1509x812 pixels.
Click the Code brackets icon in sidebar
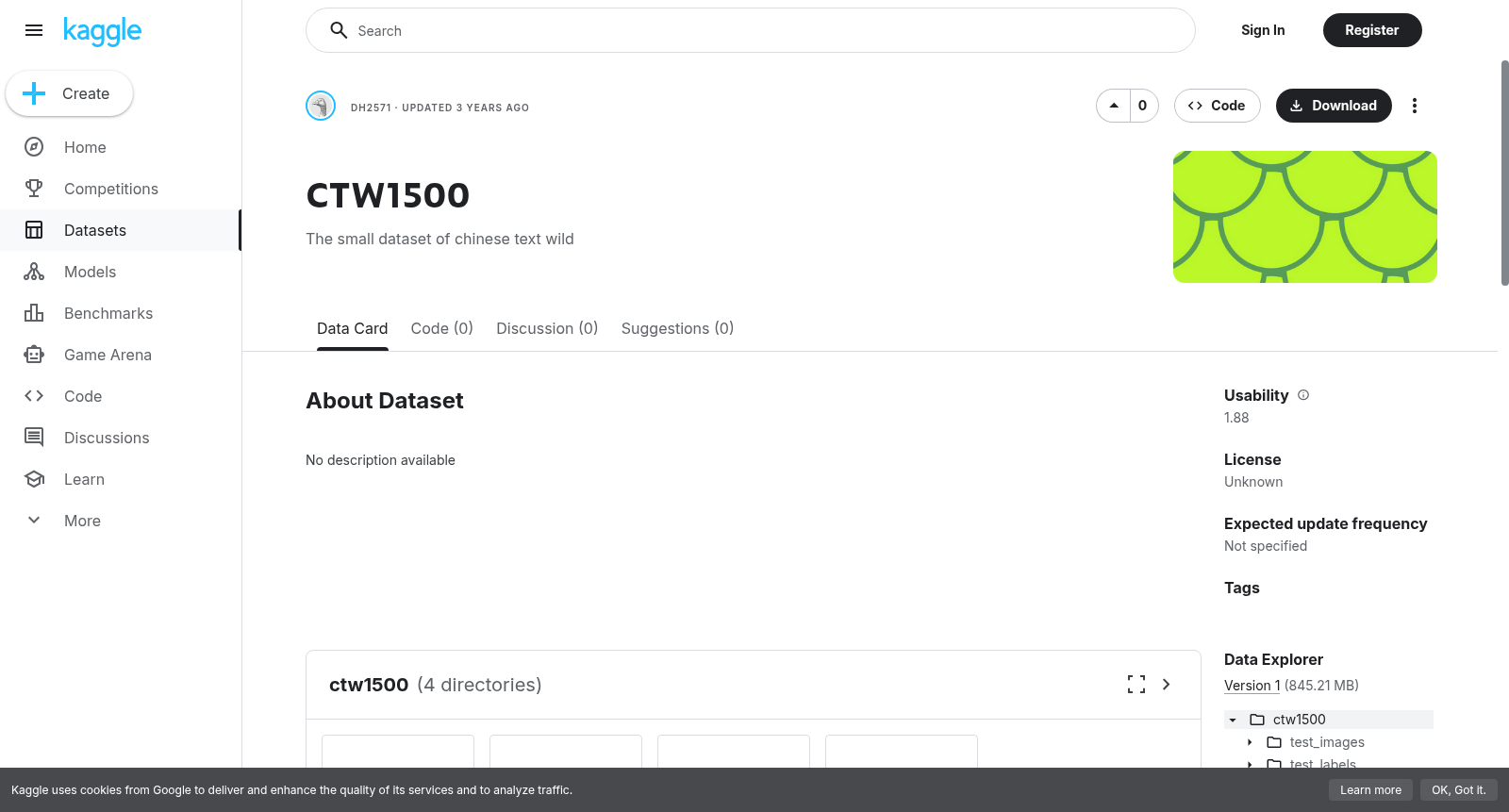[34, 396]
